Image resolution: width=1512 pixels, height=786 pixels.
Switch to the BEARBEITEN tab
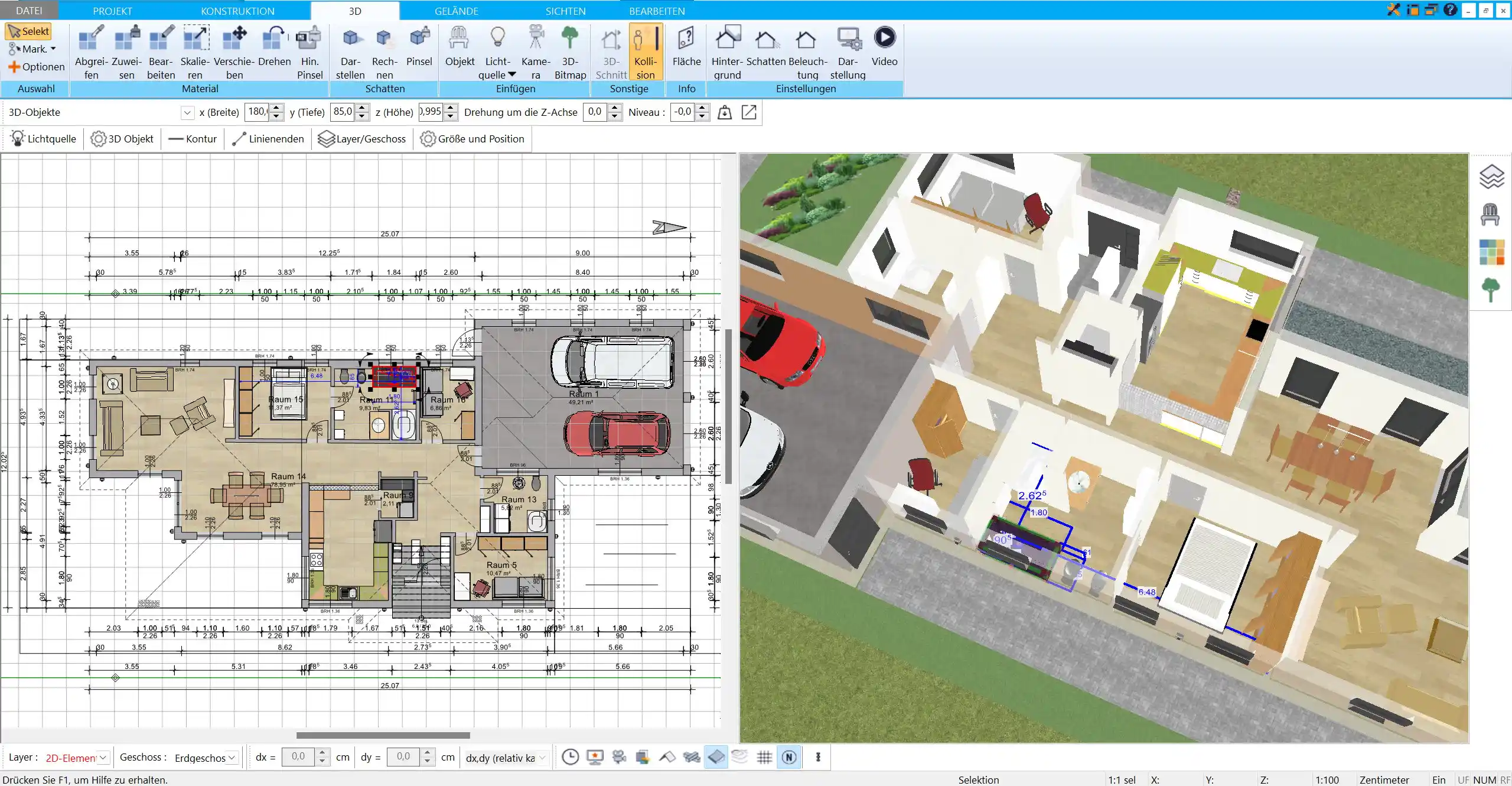click(657, 11)
